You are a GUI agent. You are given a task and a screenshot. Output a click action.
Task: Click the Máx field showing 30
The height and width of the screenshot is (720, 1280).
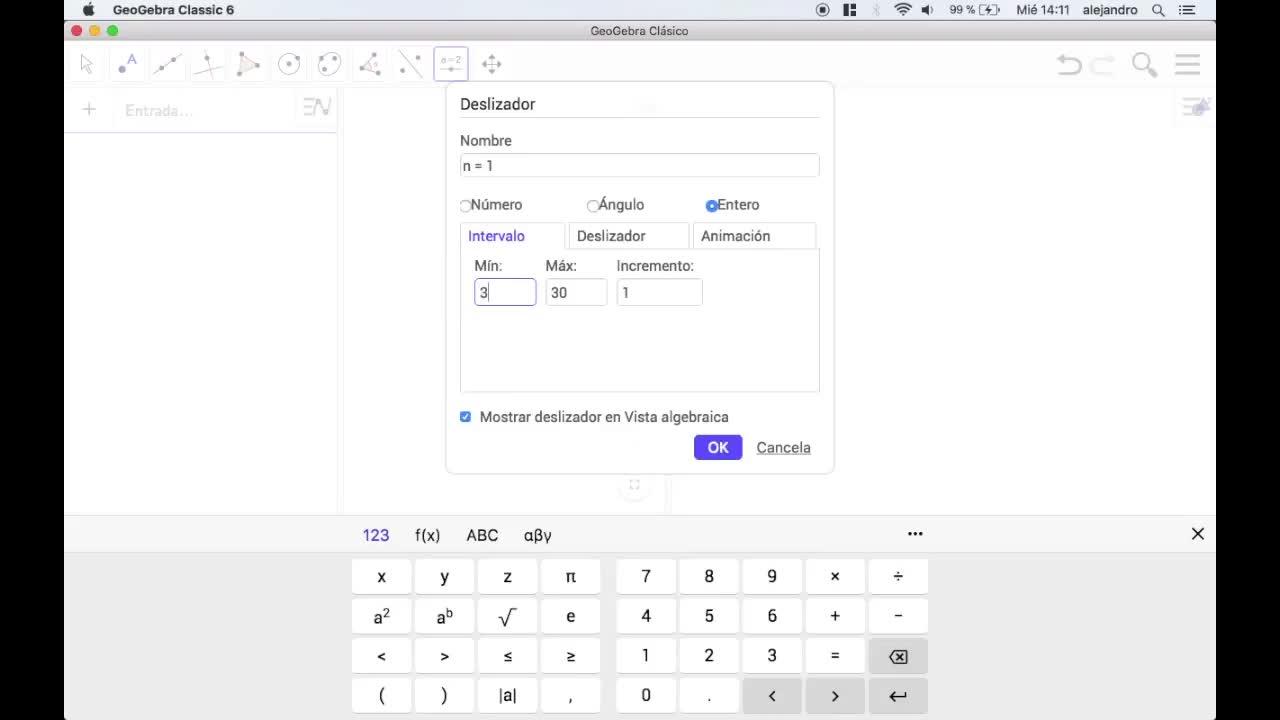click(576, 292)
